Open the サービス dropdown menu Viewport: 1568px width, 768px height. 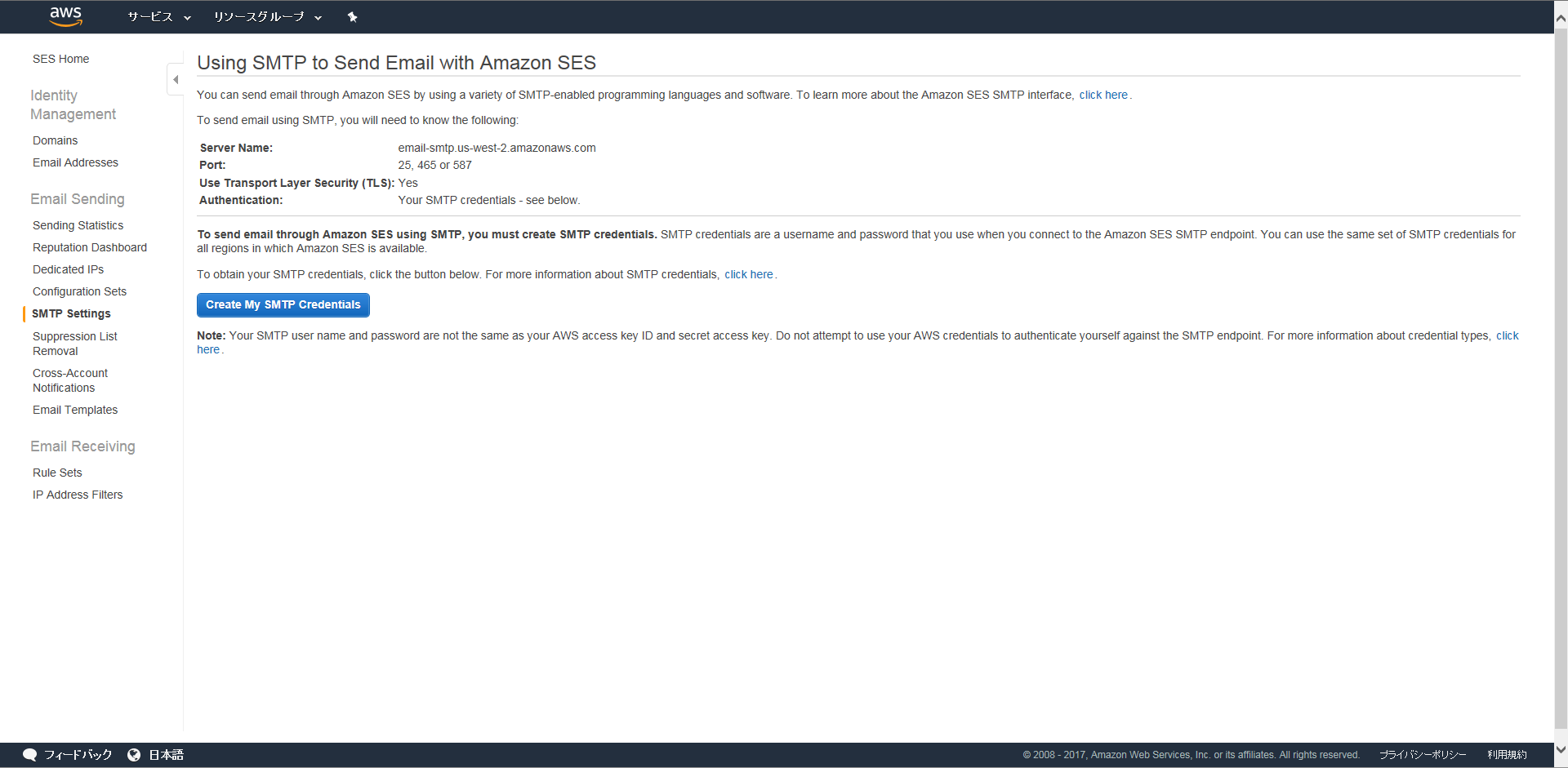[x=158, y=17]
